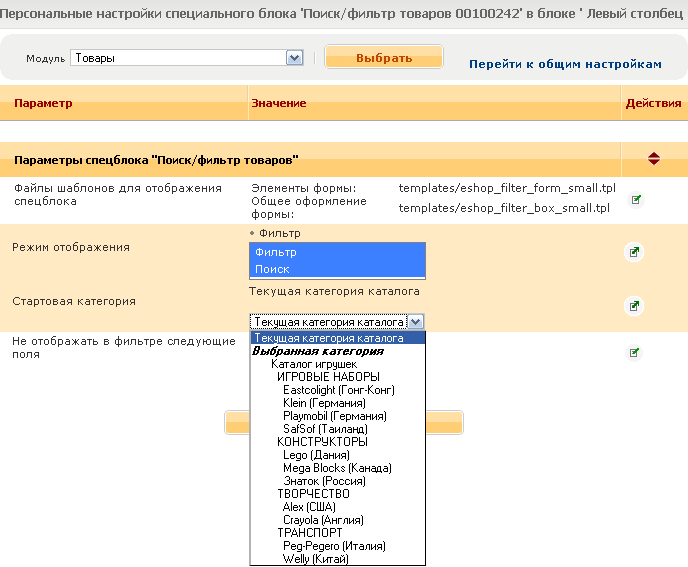The height and width of the screenshot is (567, 688).
Task: Choose Текущая категория каталога option
Action: coord(328,338)
